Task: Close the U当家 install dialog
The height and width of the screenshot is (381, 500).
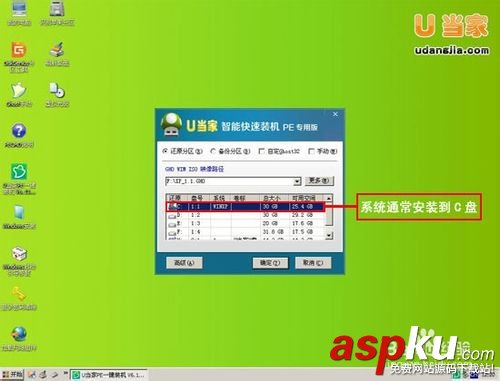Action: 335,114
